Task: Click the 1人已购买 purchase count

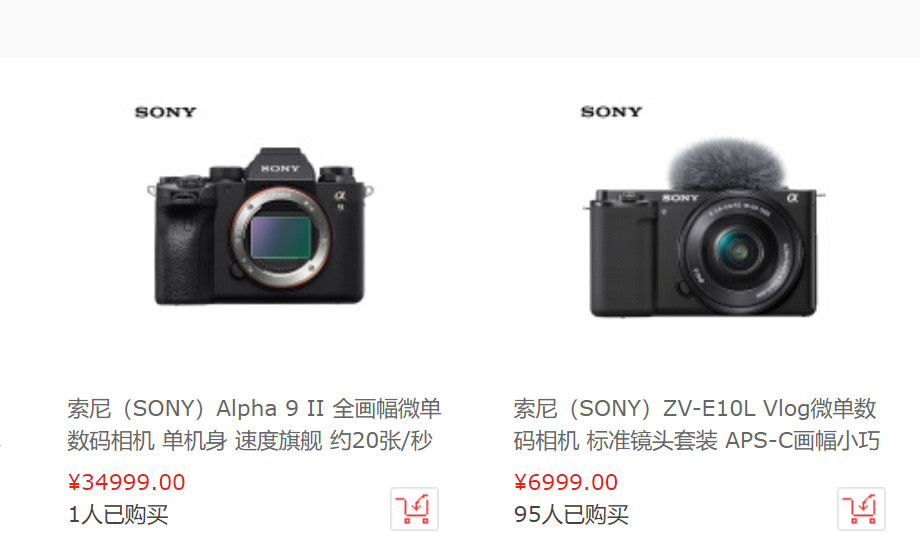Action: click(x=119, y=515)
